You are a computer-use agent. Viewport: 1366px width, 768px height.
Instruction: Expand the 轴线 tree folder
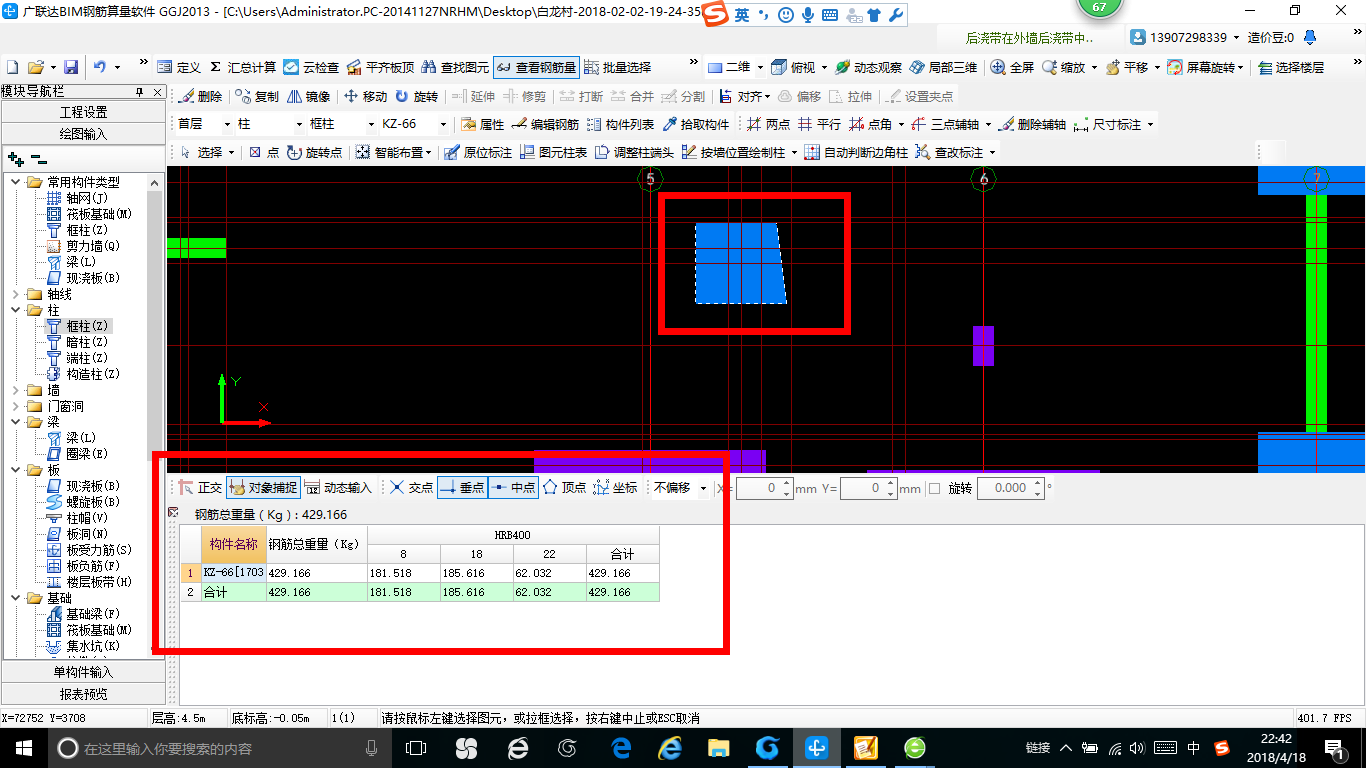click(15, 294)
